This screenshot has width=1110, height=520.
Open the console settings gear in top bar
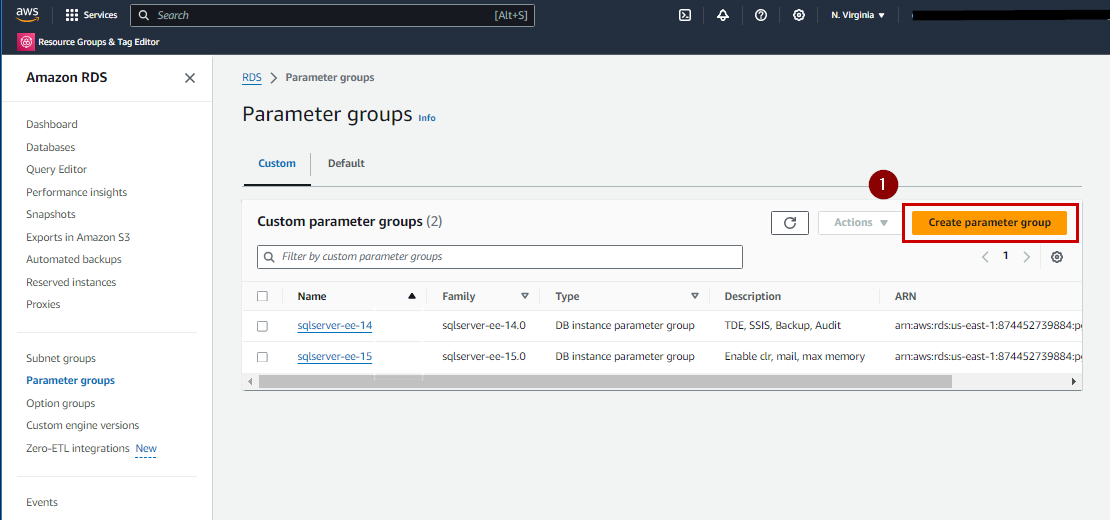pos(799,15)
